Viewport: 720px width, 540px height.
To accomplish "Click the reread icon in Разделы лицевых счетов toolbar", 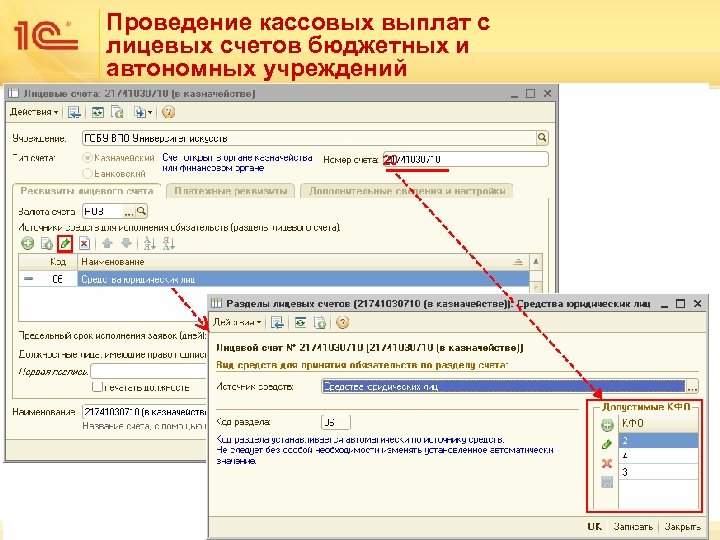I will (x=300, y=322).
